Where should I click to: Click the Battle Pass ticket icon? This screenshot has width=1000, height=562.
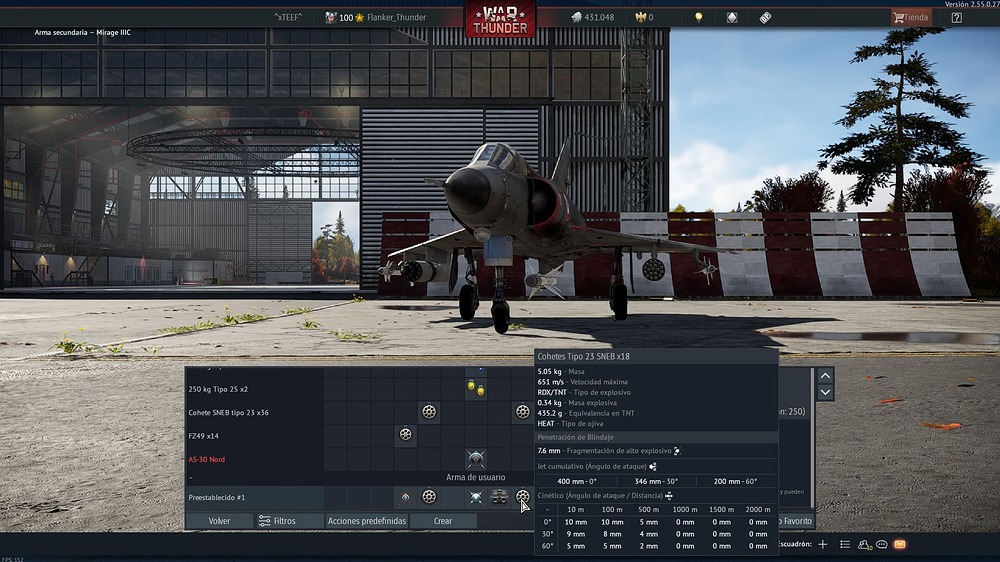tap(765, 17)
